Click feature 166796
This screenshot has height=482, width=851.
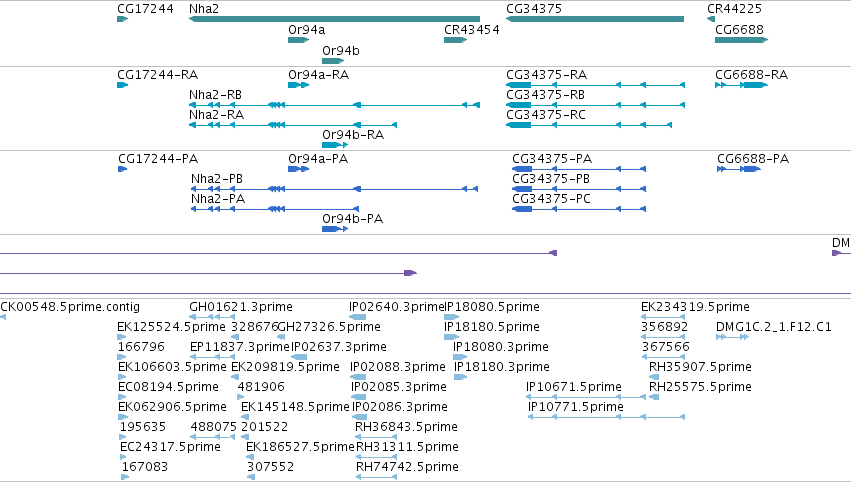pos(141,347)
